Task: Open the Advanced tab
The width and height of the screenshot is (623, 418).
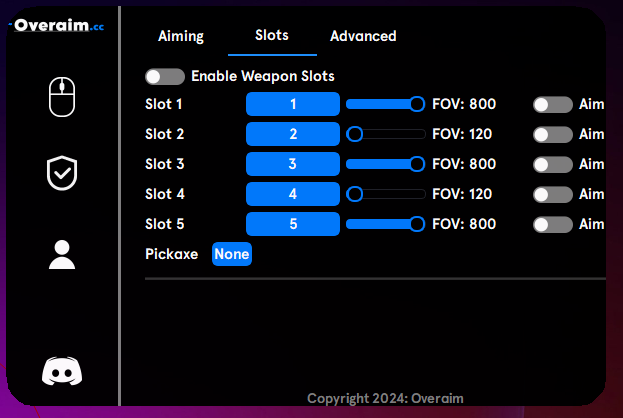Action: [363, 36]
